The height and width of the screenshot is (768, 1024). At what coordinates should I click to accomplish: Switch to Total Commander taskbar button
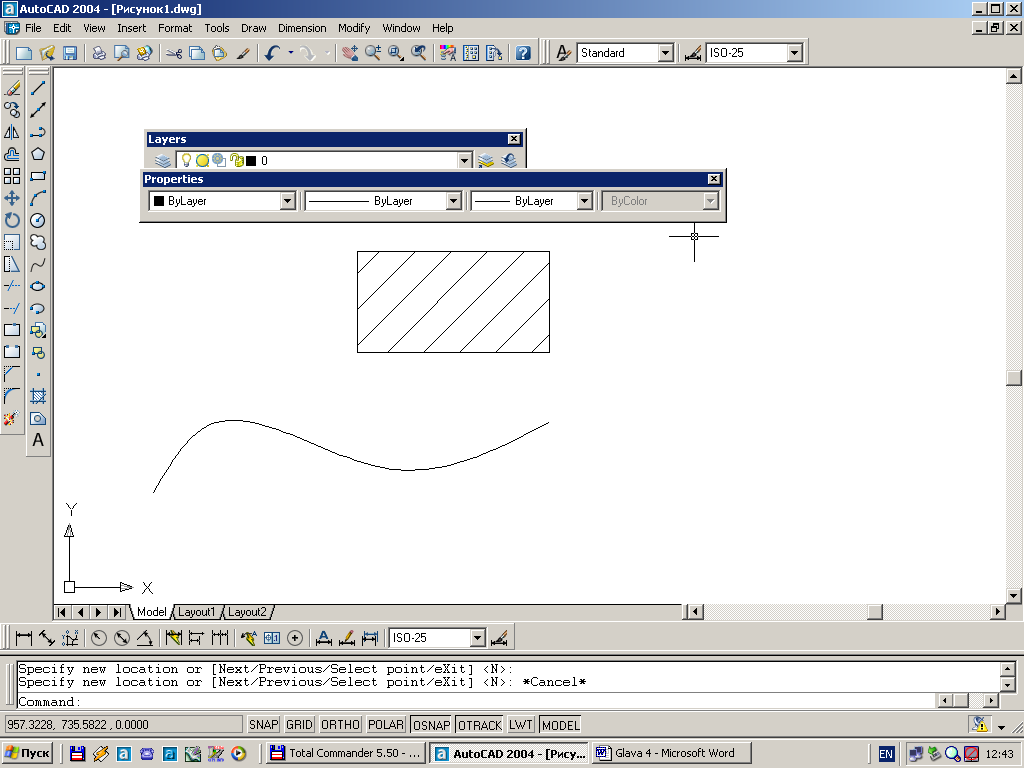pyautogui.click(x=346, y=753)
